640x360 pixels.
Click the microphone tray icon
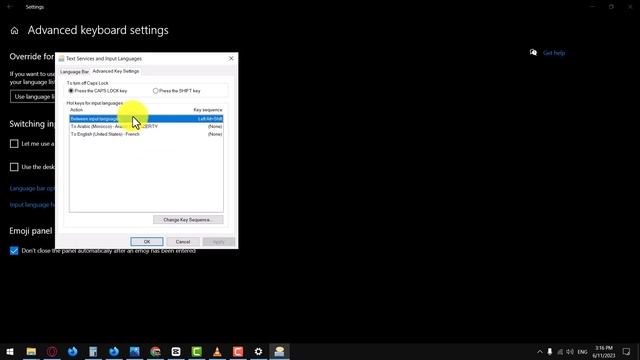point(550,352)
